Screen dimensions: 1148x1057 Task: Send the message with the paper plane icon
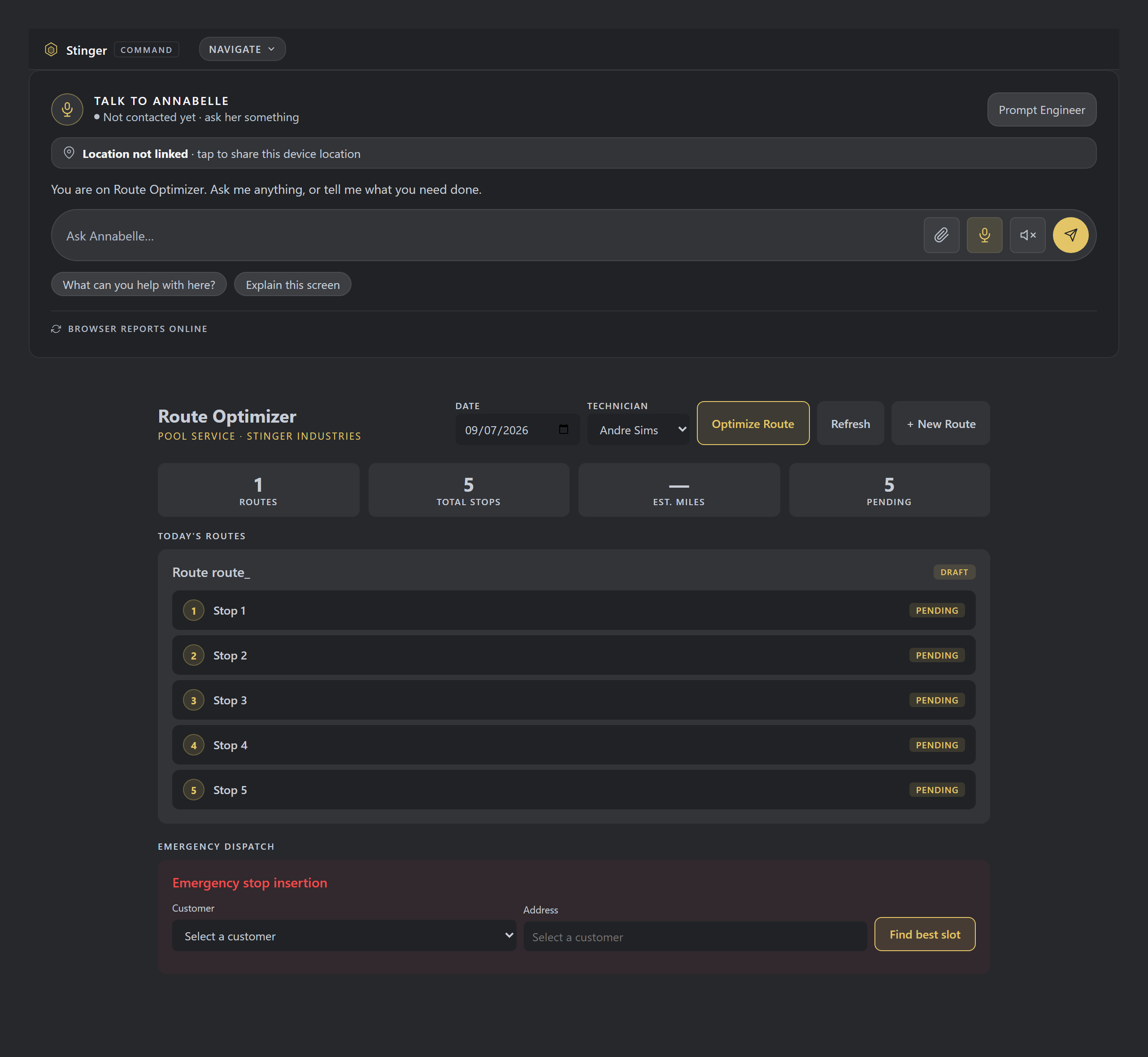[1070, 235]
